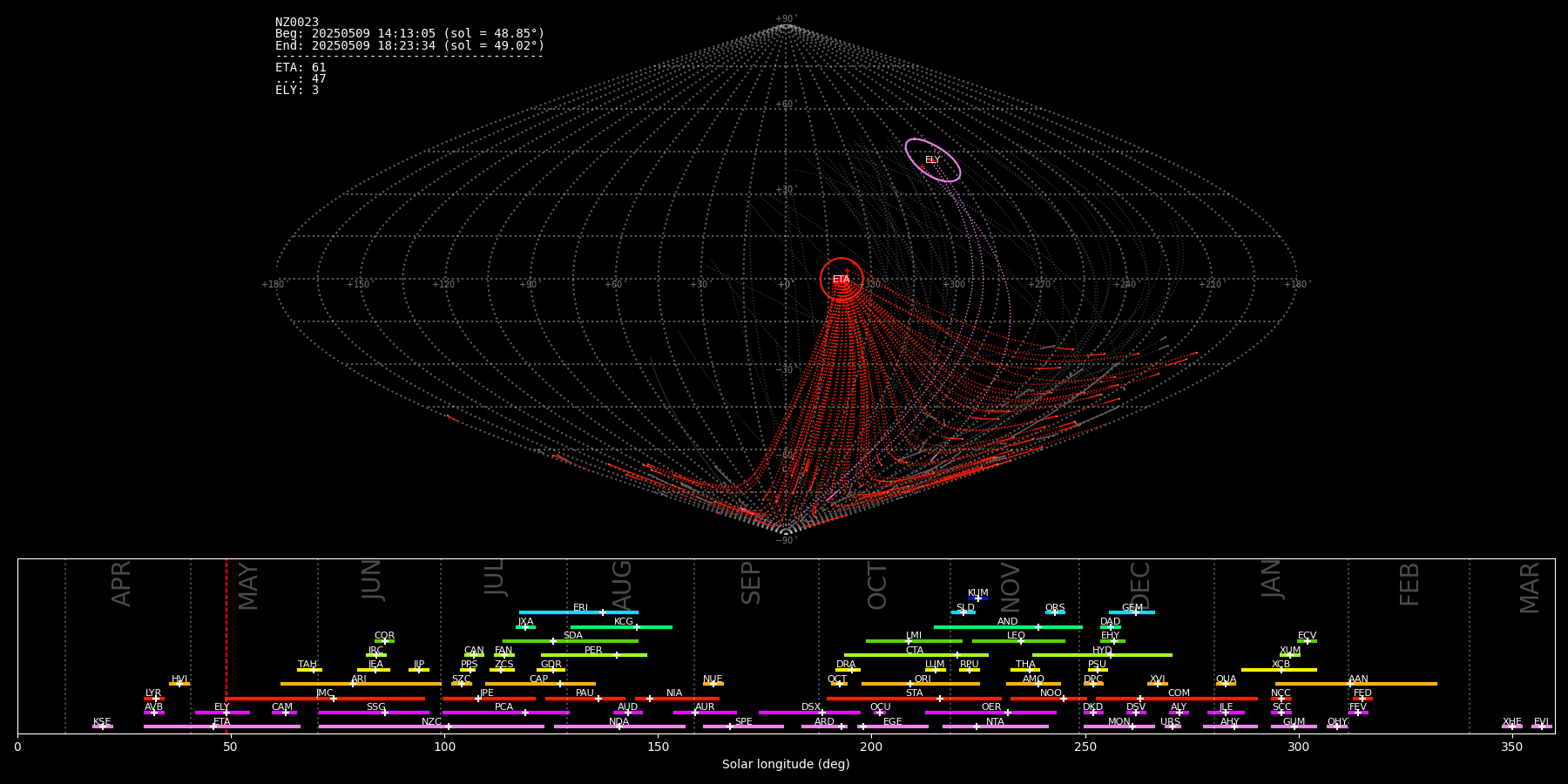Viewport: 1568px width, 784px height.
Task: Click the +300 longitude label on sky map
Action: click(x=954, y=285)
